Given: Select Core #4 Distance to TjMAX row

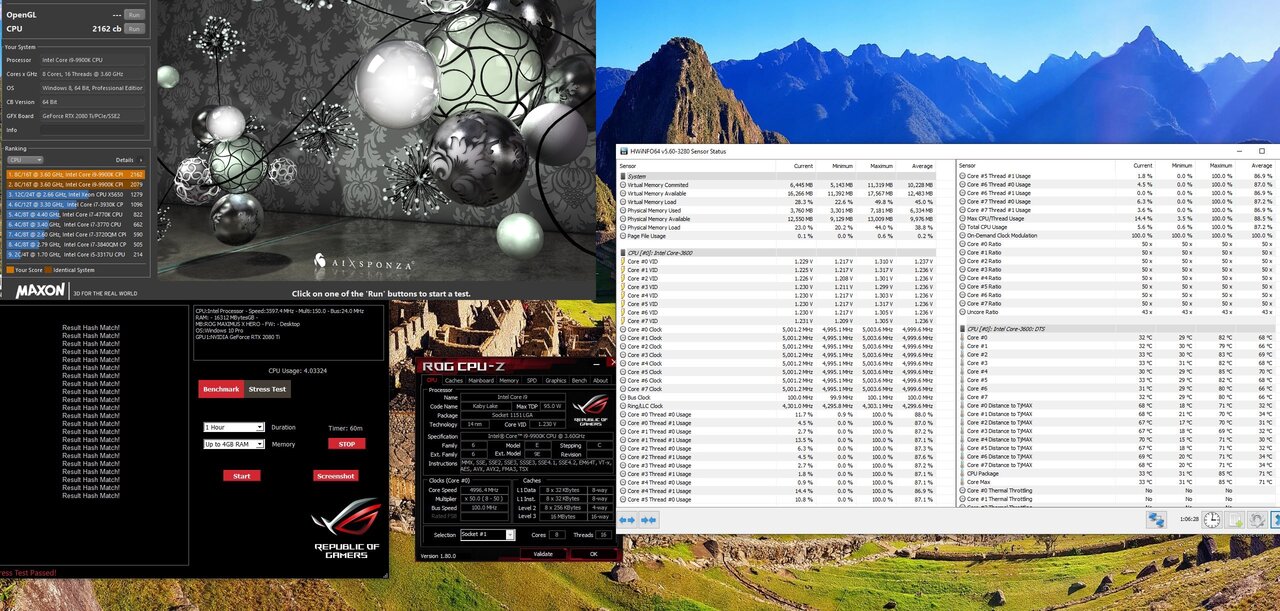Looking at the screenshot, I should tap(1115, 439).
